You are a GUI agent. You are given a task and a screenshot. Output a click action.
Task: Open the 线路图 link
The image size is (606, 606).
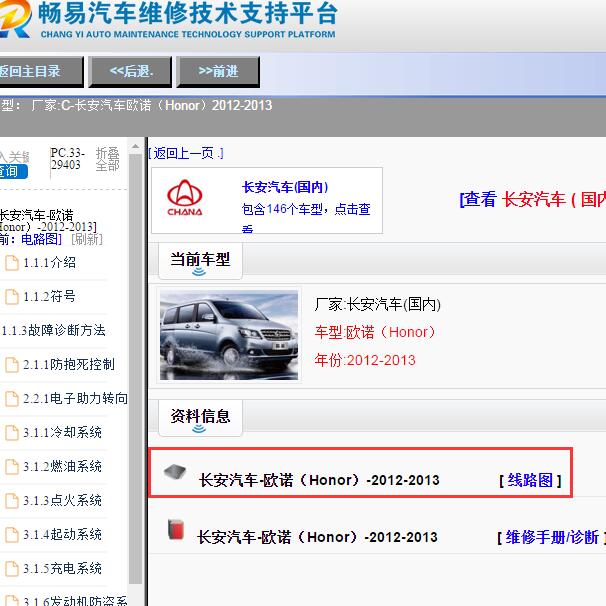tap(530, 480)
